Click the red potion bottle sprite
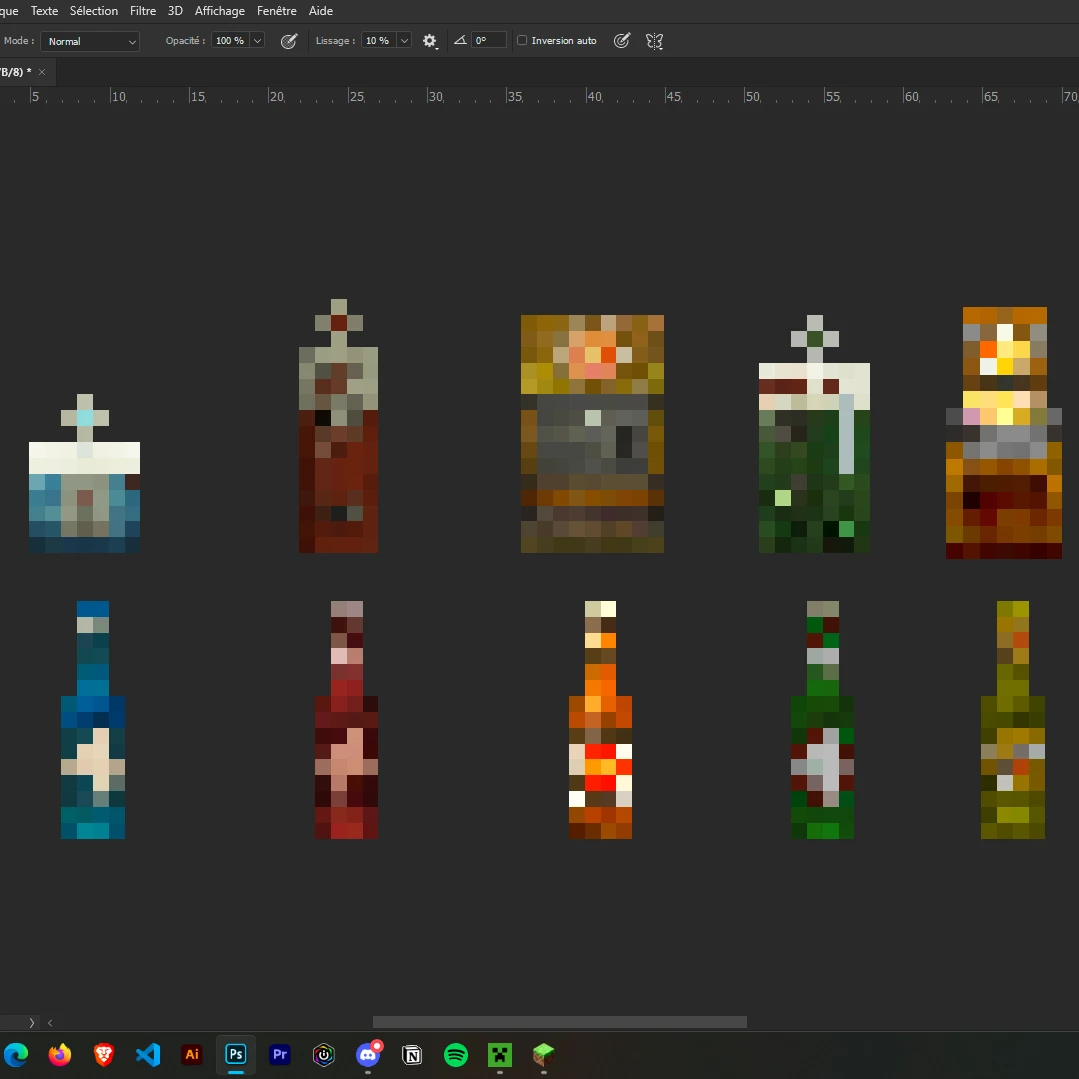The width and height of the screenshot is (1079, 1079). [x=346, y=720]
